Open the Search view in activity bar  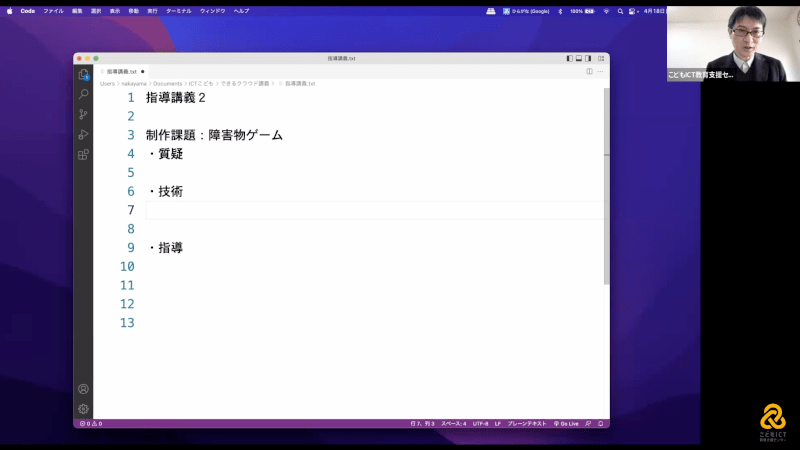pos(83,94)
